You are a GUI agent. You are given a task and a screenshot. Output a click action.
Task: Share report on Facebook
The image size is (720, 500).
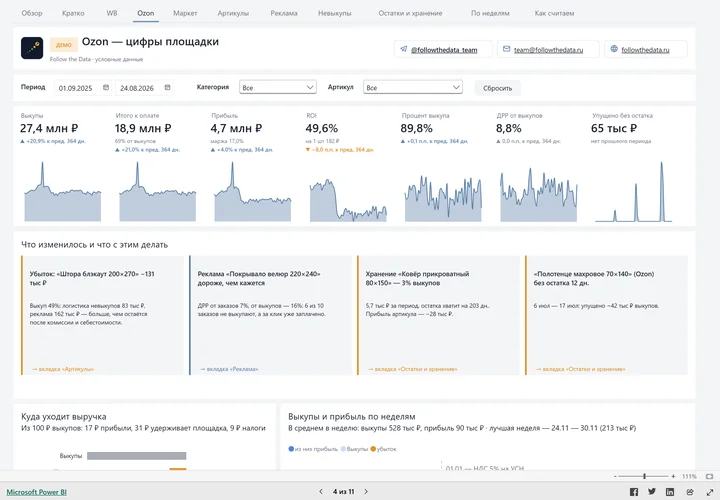pos(634,492)
